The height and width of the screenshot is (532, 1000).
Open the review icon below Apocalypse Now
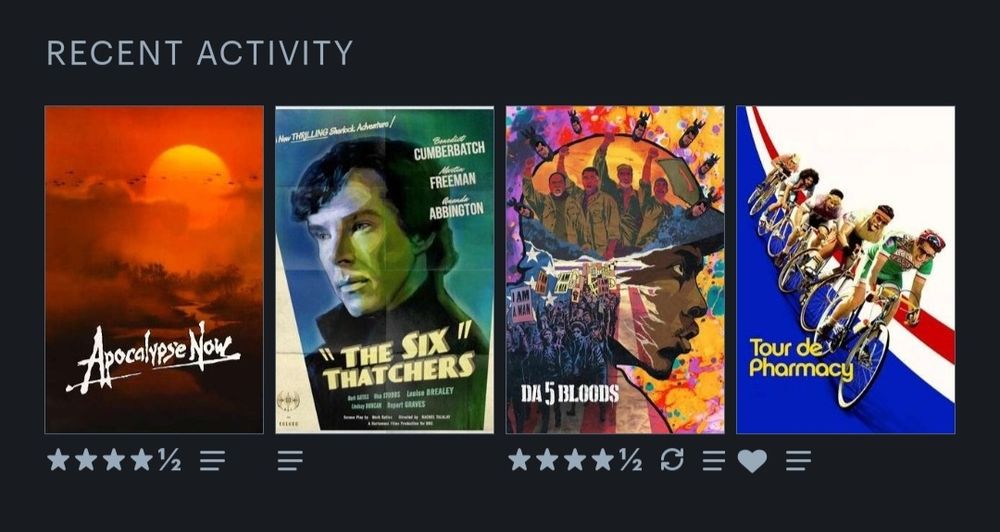coord(212,460)
